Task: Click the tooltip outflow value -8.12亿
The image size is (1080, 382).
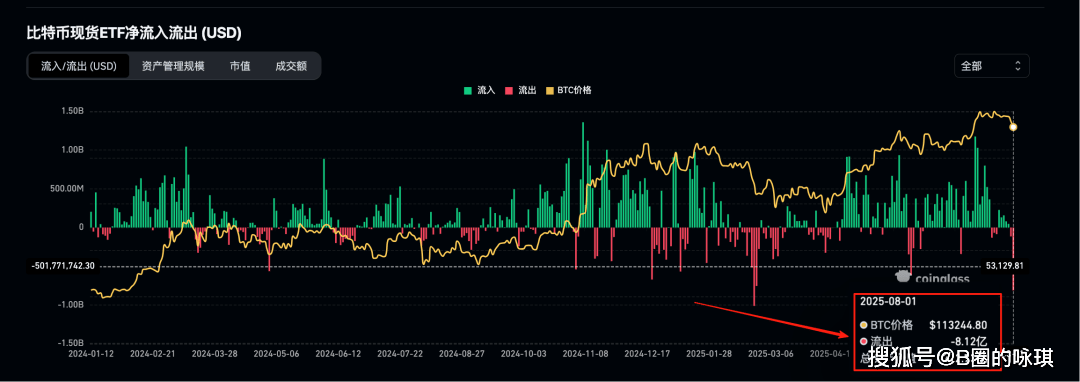Action: point(970,340)
